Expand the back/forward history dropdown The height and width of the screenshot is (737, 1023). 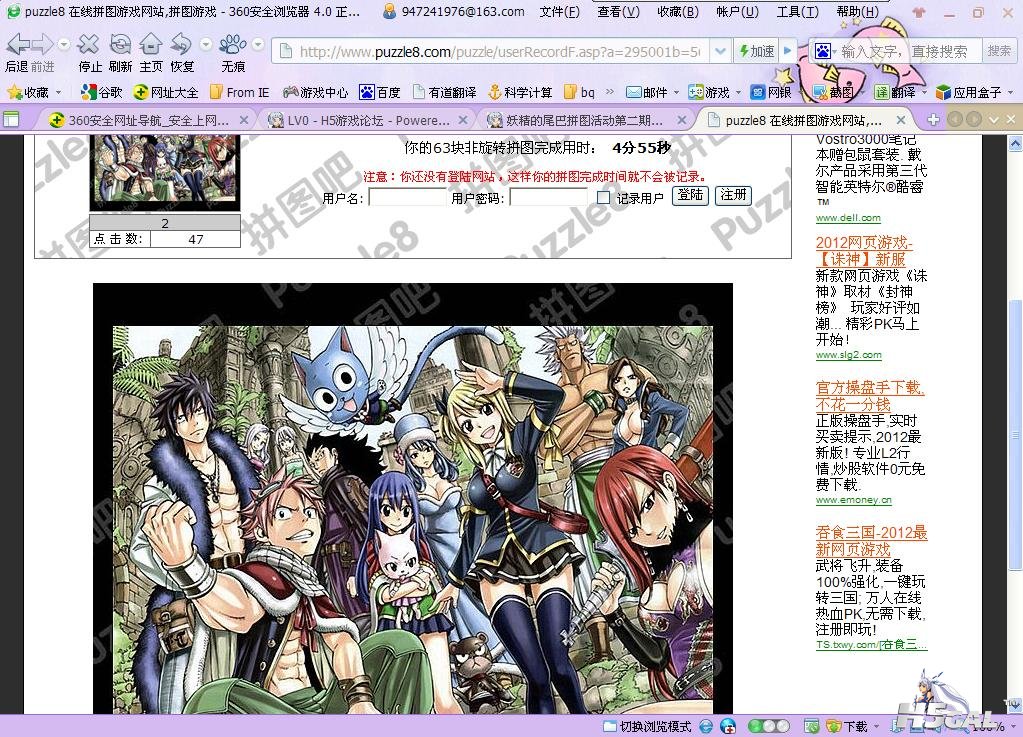point(64,44)
